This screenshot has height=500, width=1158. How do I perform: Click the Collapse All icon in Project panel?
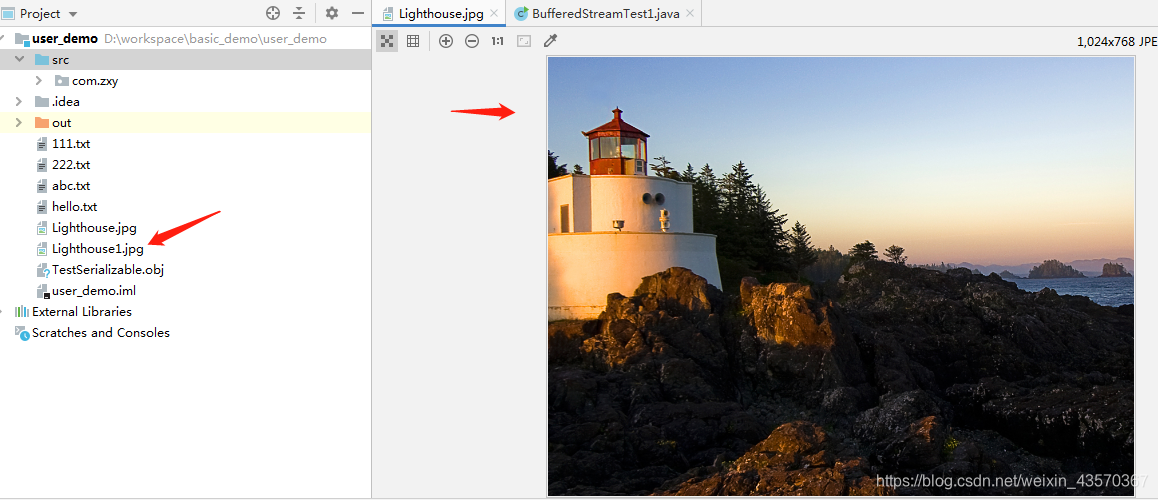point(298,13)
